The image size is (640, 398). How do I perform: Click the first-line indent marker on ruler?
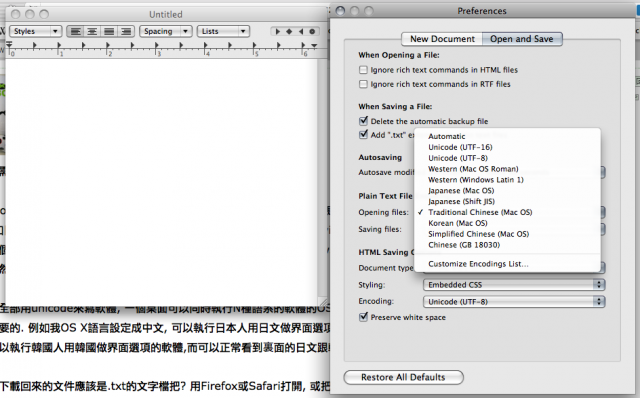click(9, 43)
